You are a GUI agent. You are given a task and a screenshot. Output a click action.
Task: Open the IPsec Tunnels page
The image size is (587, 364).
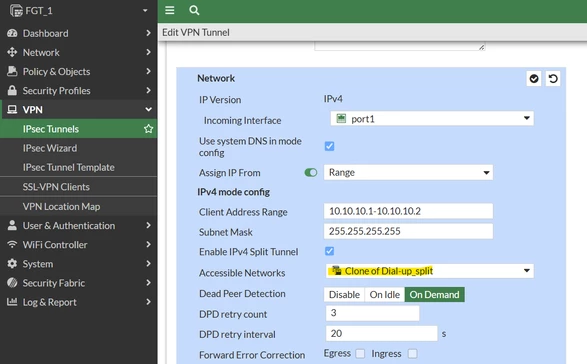click(79, 129)
